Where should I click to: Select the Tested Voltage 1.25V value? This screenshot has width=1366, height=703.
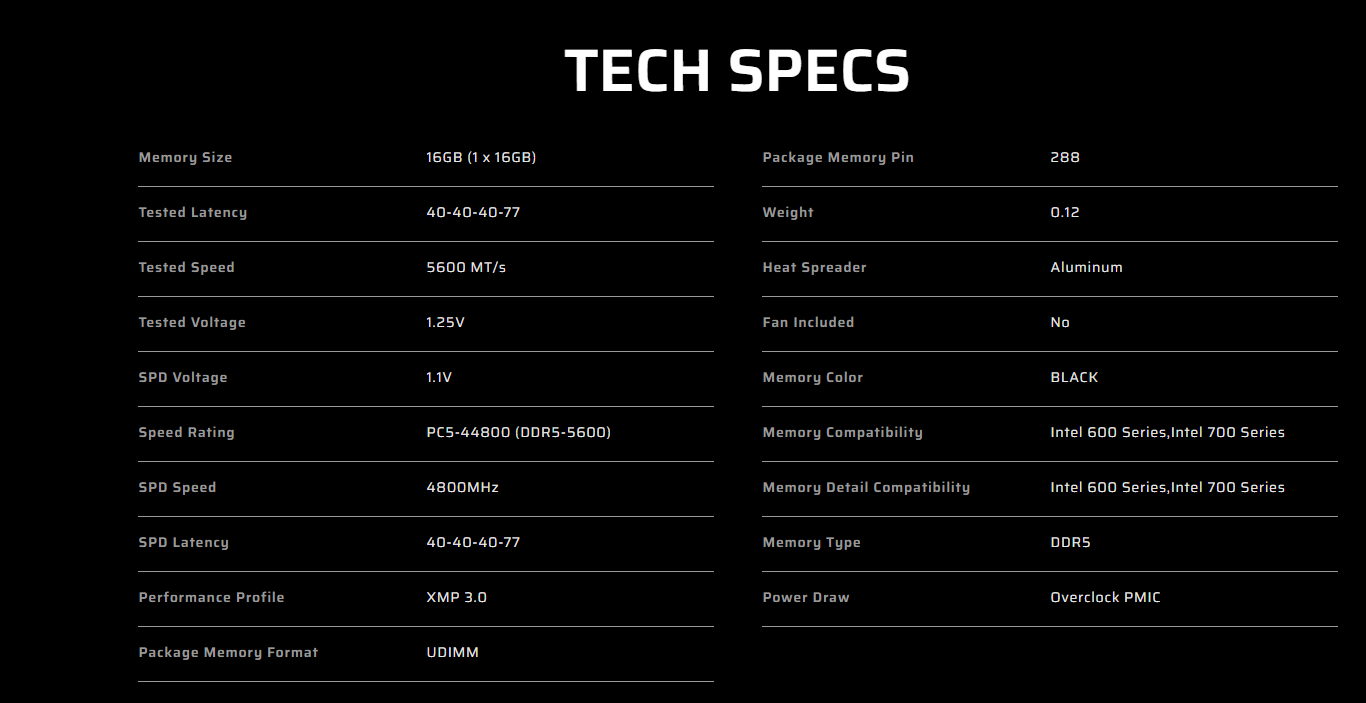(445, 322)
